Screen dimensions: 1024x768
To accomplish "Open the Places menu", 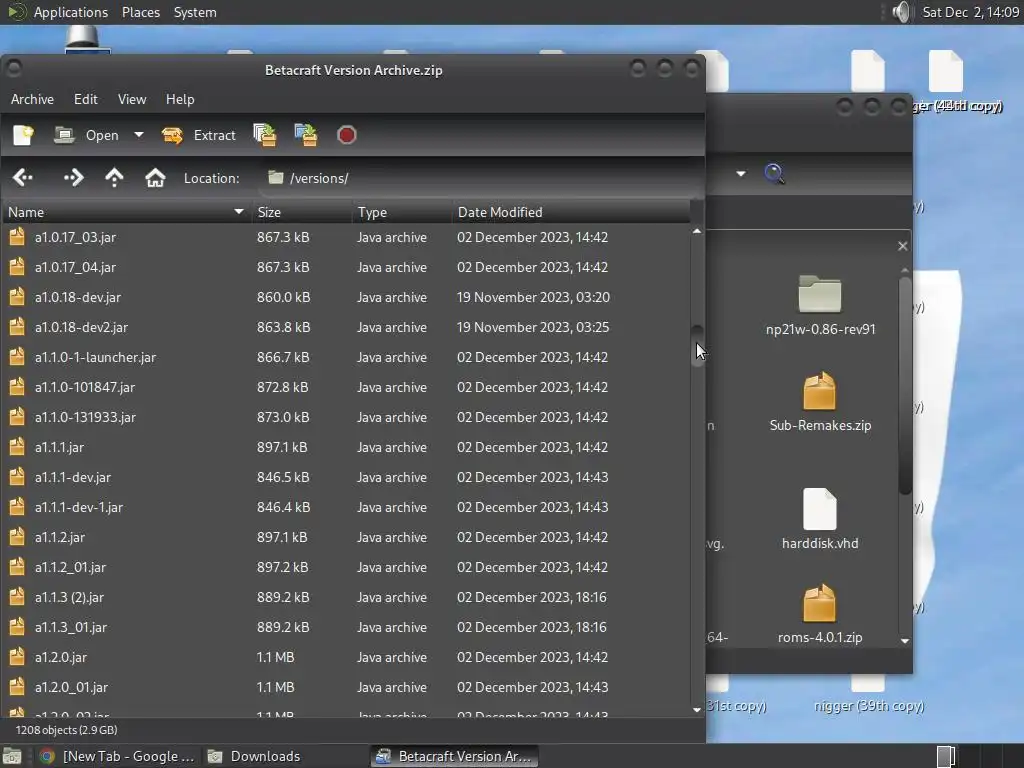I will pyautogui.click(x=141, y=12).
